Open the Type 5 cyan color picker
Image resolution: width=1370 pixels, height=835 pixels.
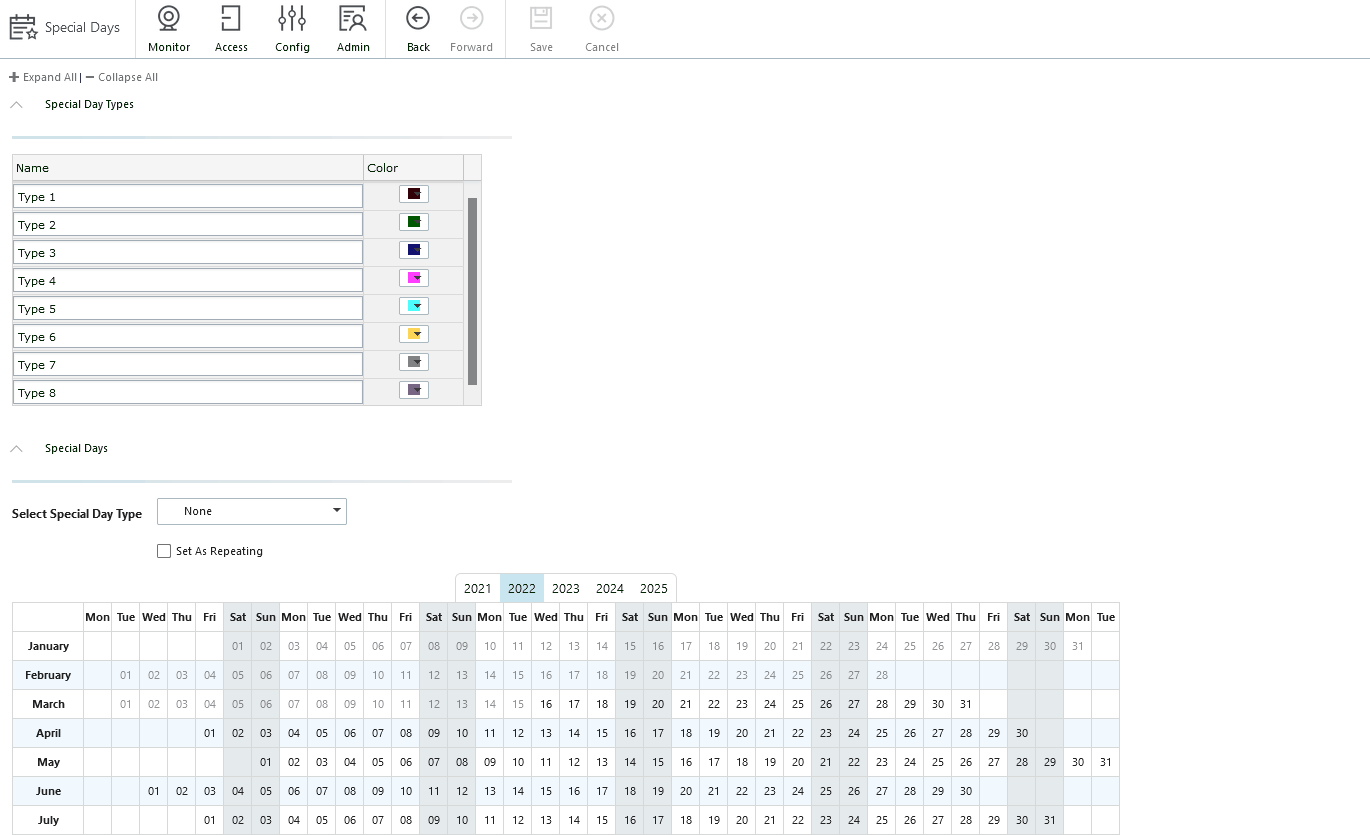click(x=414, y=306)
